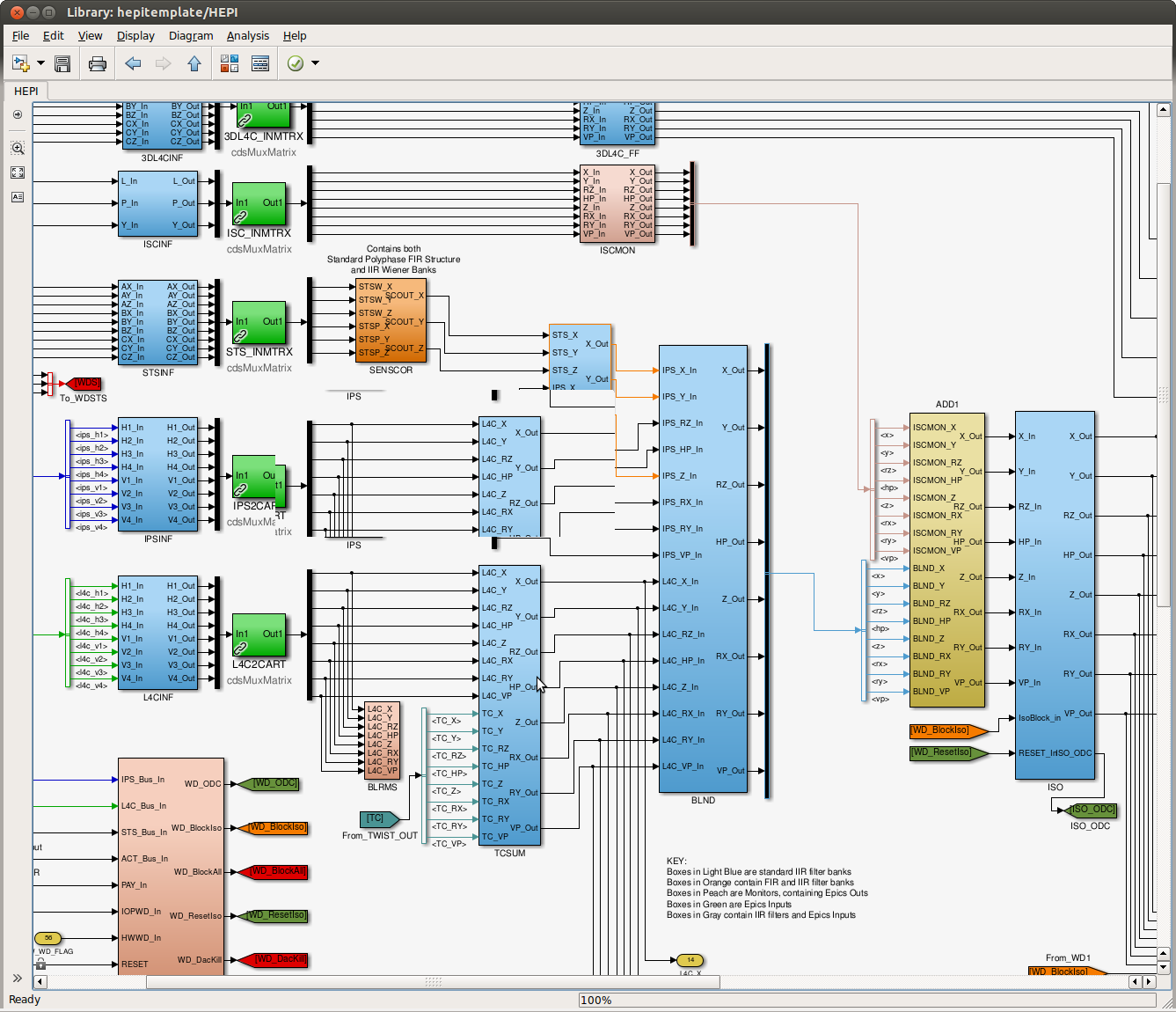Select the BLRMS block
Image resolution: width=1176 pixels, height=1012 pixels.
coord(383,740)
